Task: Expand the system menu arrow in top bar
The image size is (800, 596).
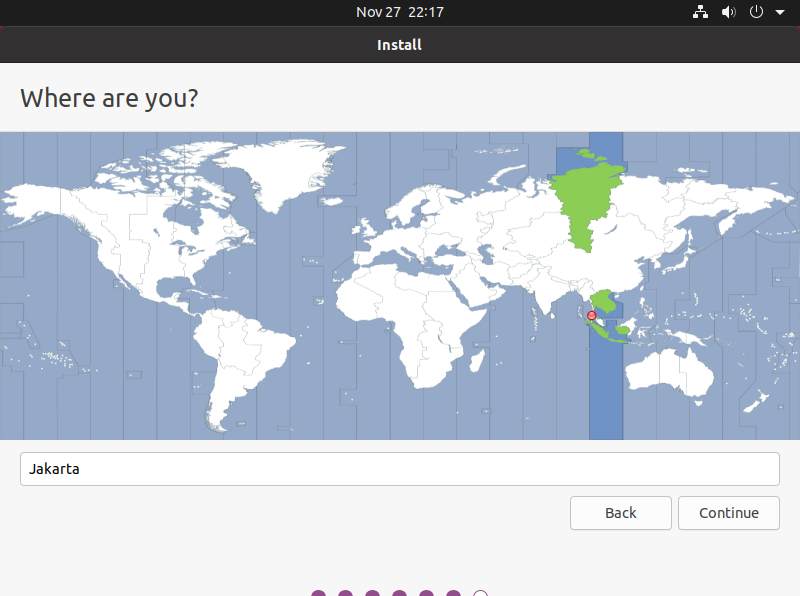Action: [780, 12]
